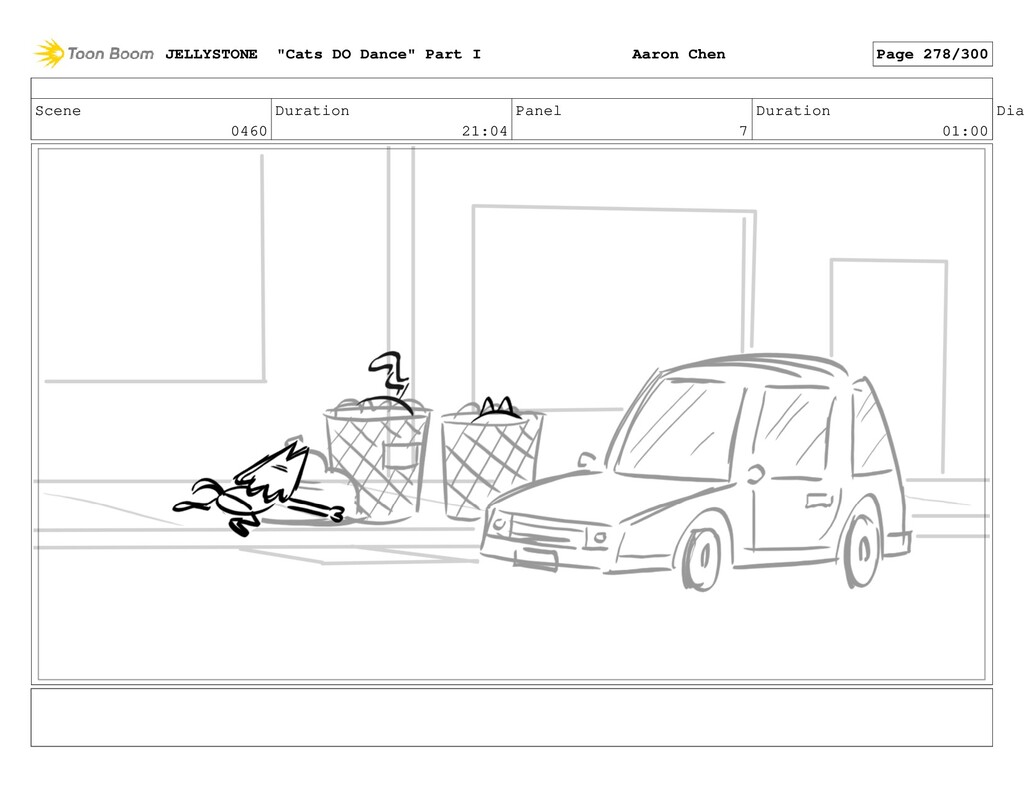This screenshot has height=793, width=1024.
Task: Click the empty header strip above Scene row
Action: [511, 88]
